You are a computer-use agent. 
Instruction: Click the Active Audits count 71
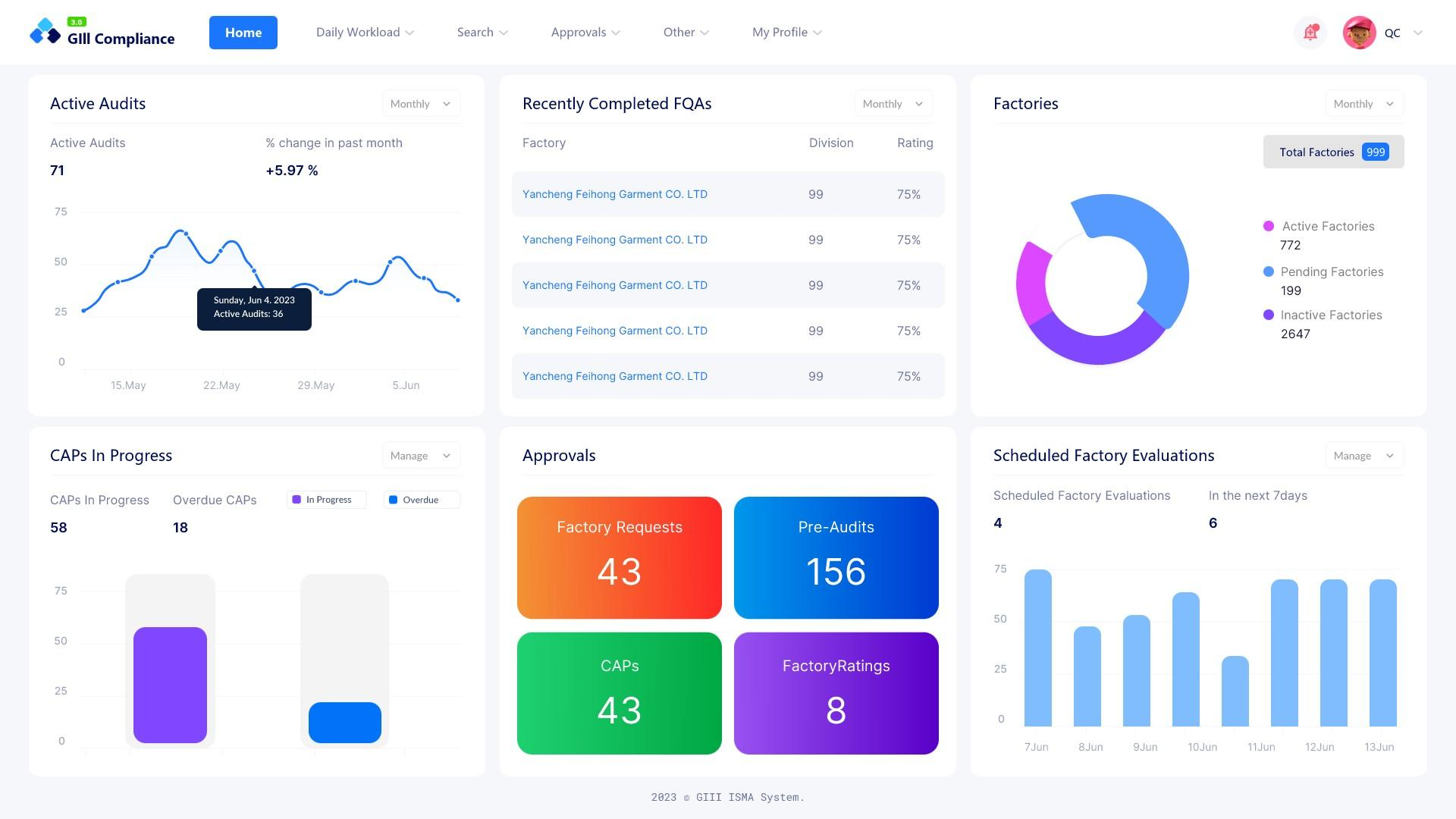click(x=57, y=171)
